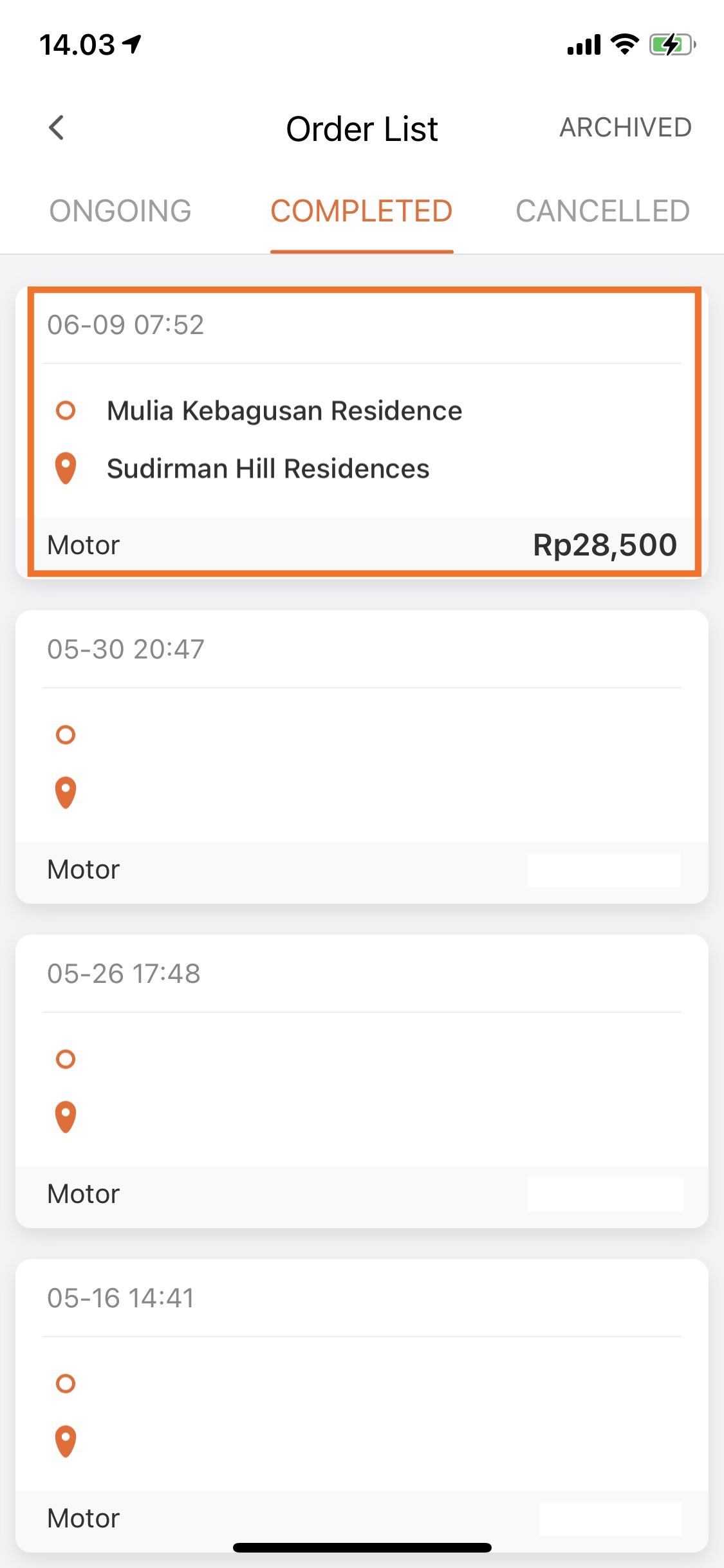The height and width of the screenshot is (1568, 724).
Task: Open the 05-16 14:41 order card
Action: point(362,1406)
